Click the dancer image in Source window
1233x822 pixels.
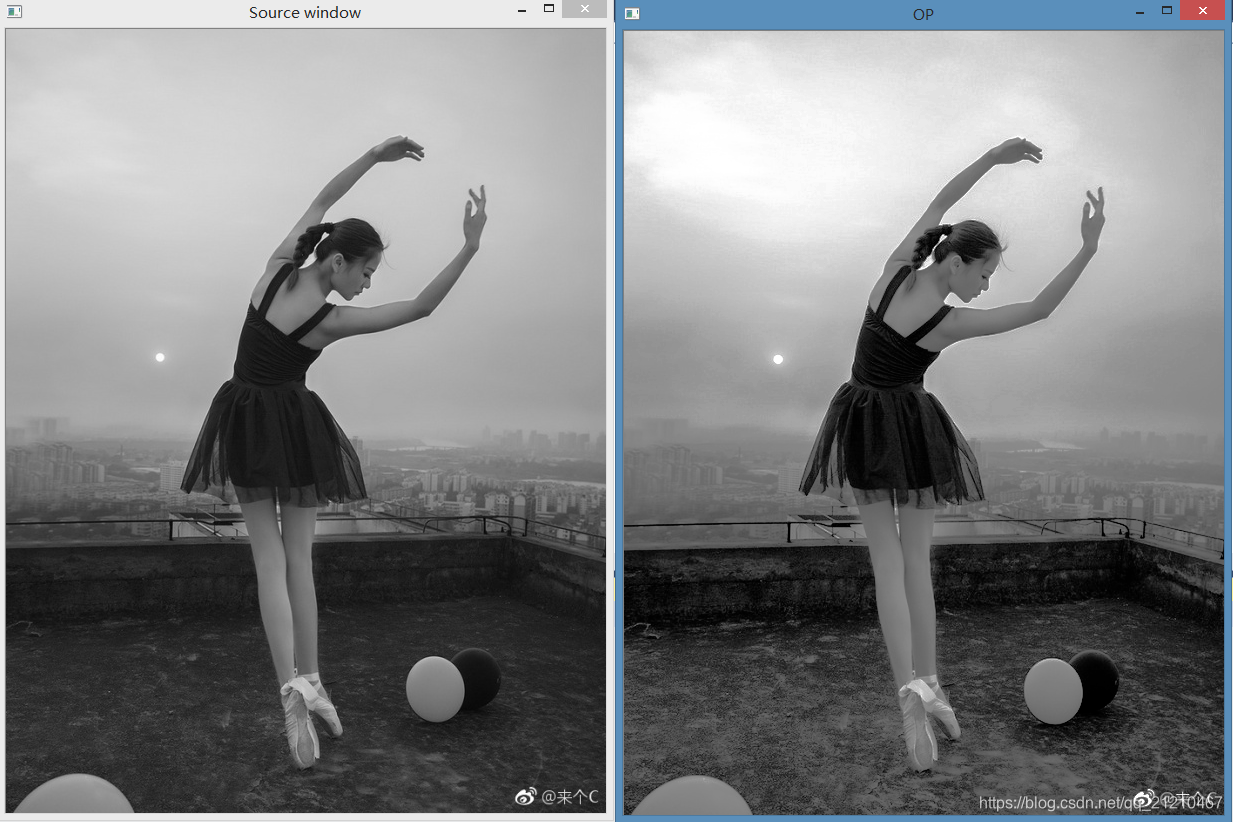306,420
